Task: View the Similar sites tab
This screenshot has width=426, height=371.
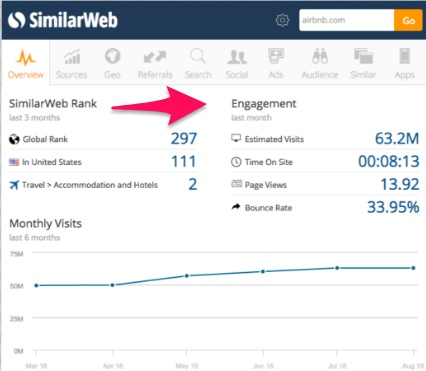Action: pos(363,64)
